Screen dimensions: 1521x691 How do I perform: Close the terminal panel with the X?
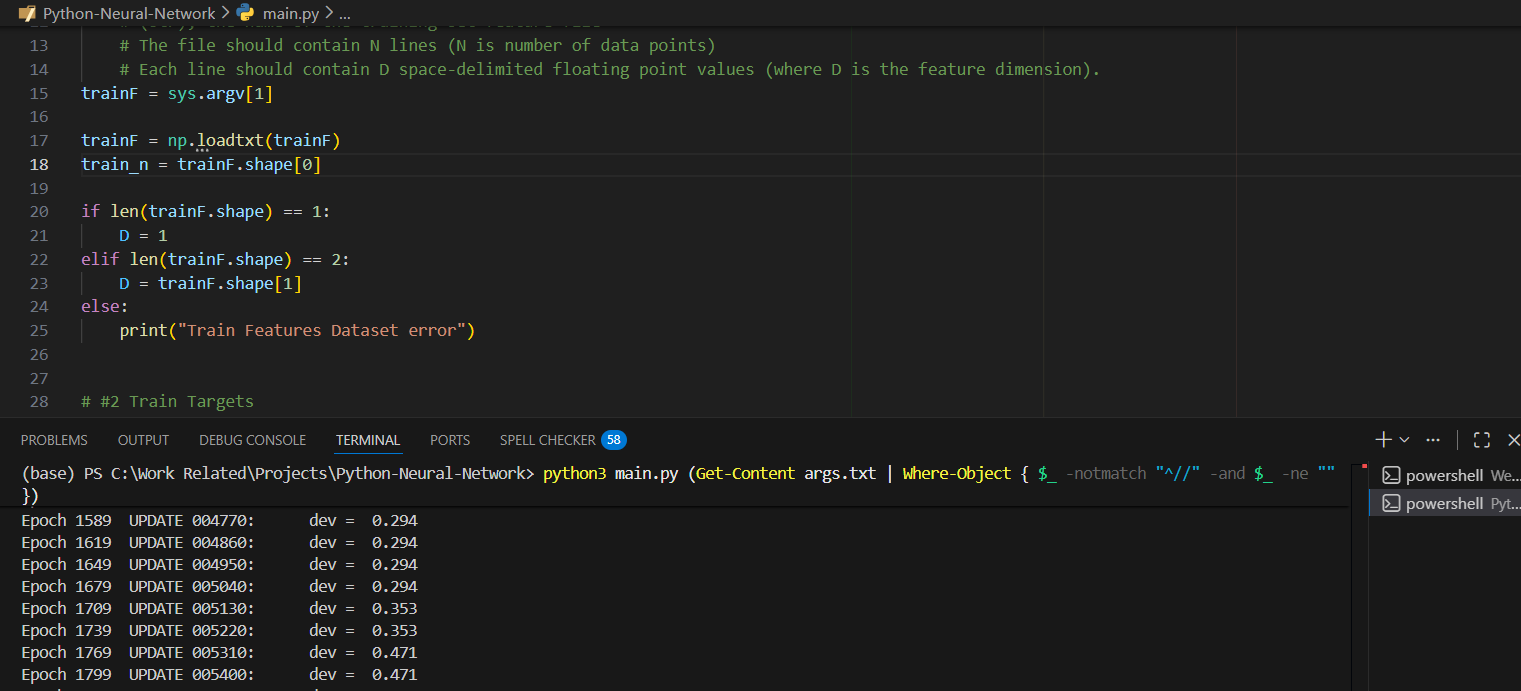(x=1513, y=440)
